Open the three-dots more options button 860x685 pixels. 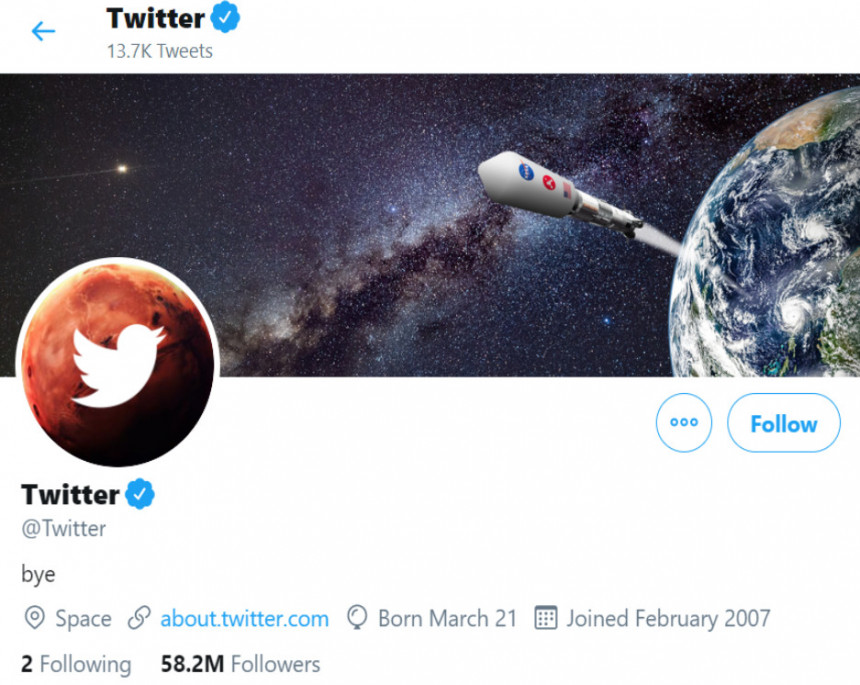click(684, 423)
